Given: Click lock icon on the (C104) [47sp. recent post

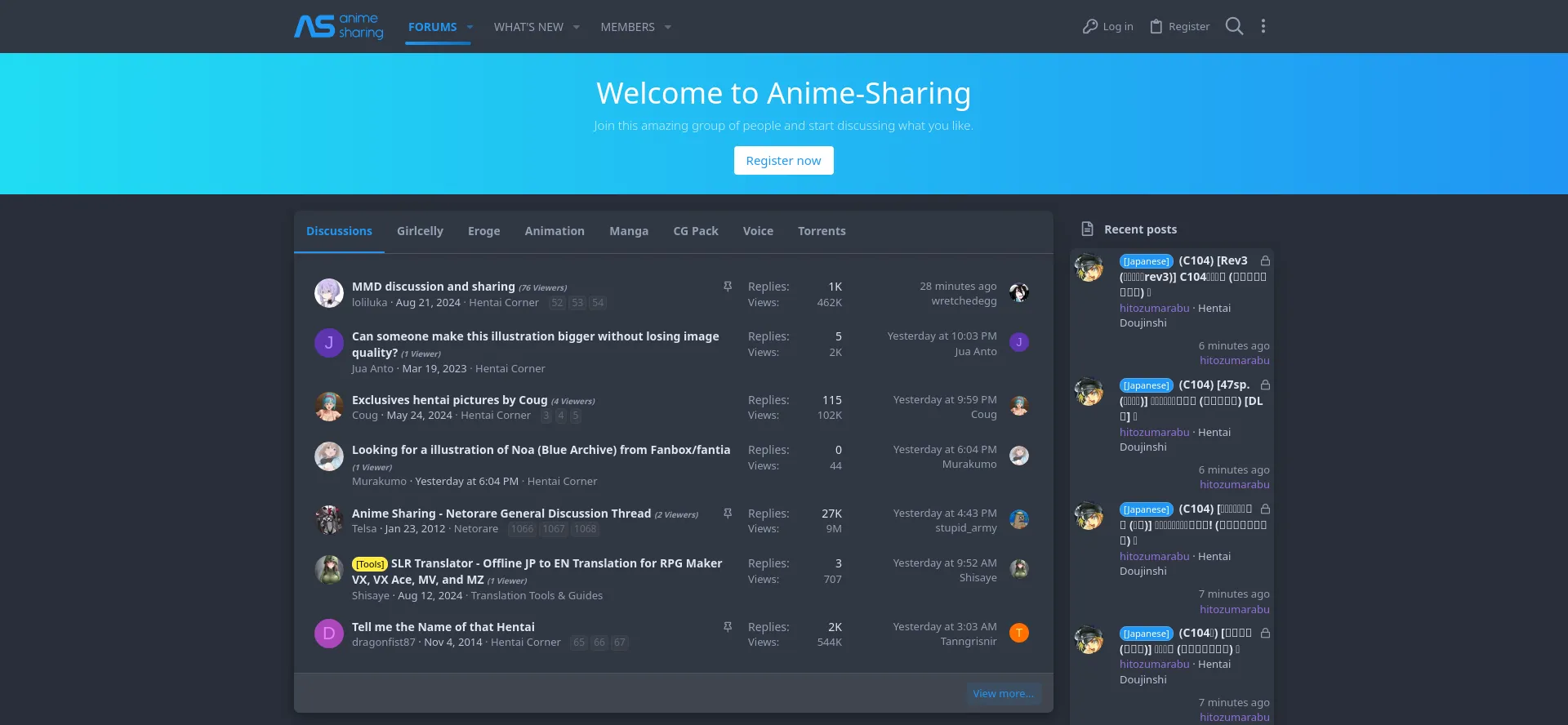Looking at the screenshot, I should 1265,385.
